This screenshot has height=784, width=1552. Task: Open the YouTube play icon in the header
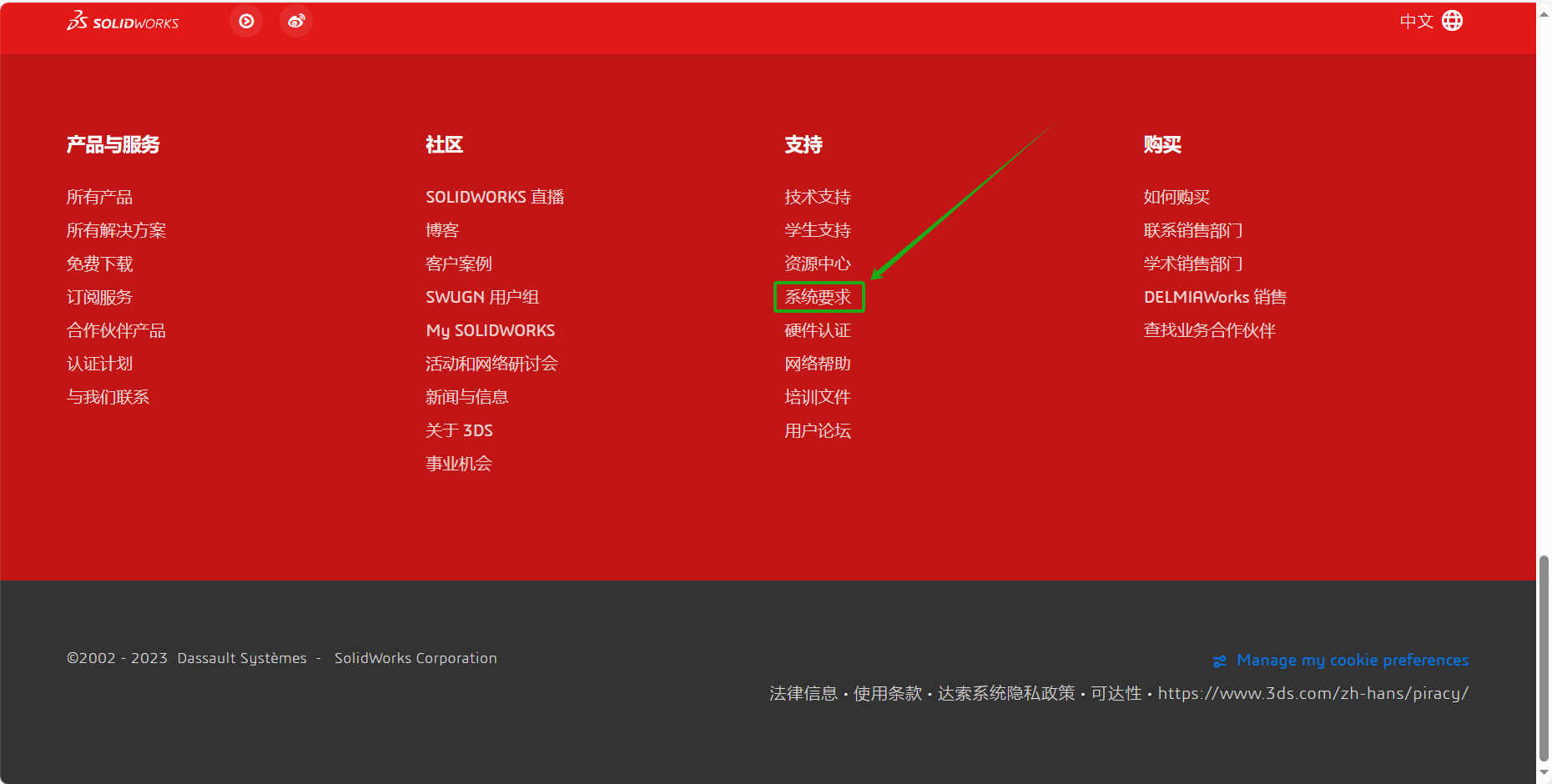point(245,21)
